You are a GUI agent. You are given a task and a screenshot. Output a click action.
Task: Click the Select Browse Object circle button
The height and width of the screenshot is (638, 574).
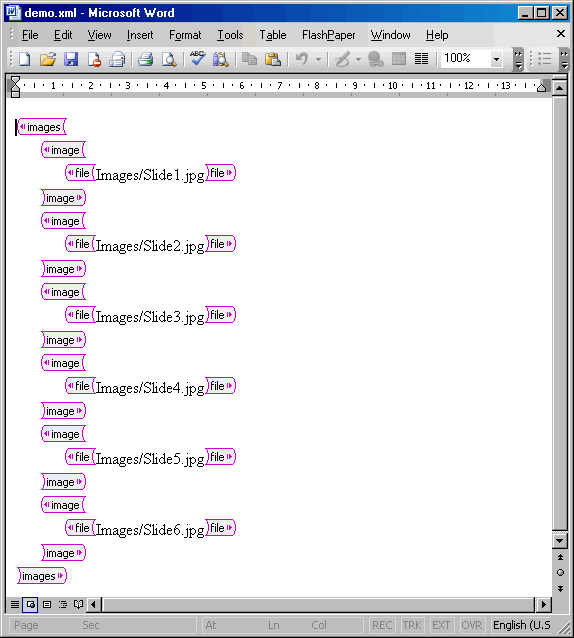pyautogui.click(x=560, y=572)
